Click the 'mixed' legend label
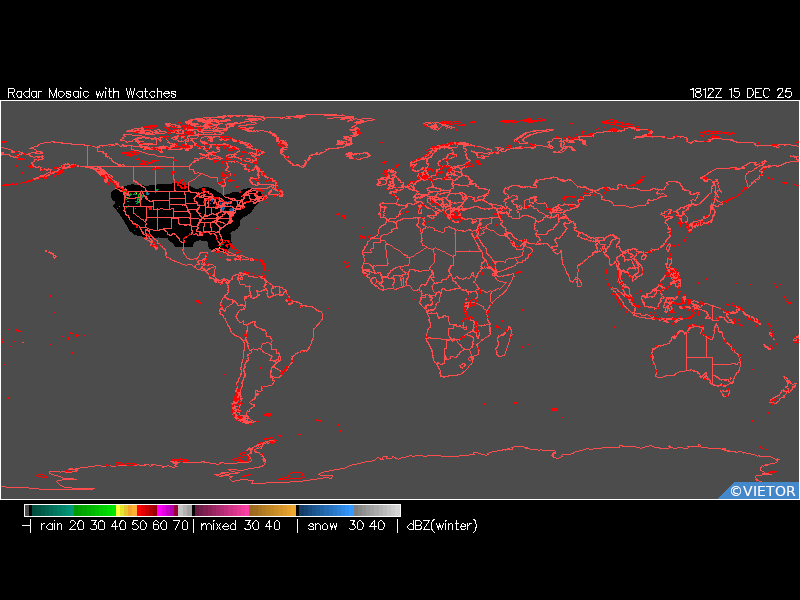 coord(218,526)
